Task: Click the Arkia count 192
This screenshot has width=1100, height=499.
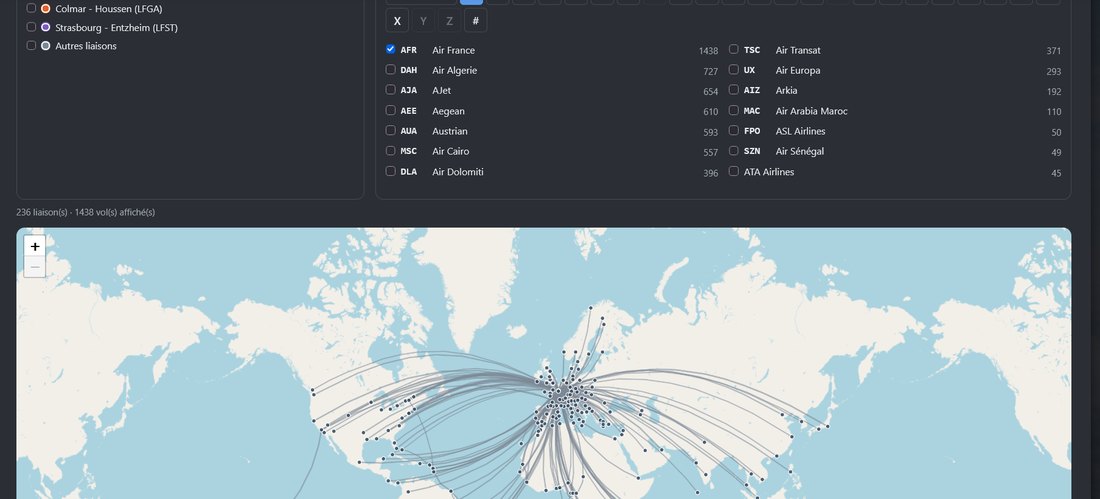Action: coord(1054,92)
